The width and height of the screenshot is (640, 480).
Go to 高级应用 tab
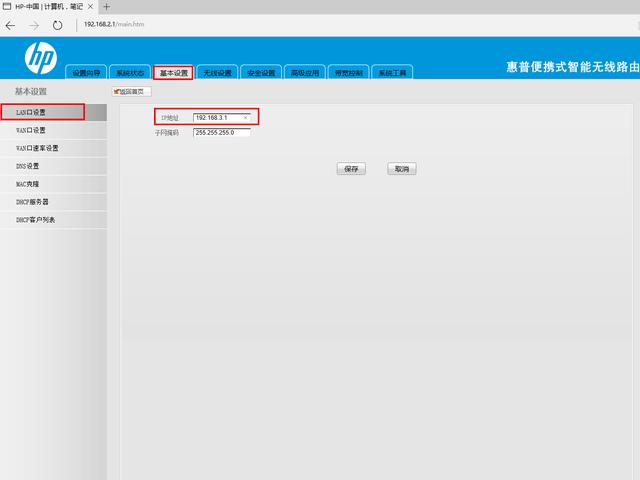(304, 73)
